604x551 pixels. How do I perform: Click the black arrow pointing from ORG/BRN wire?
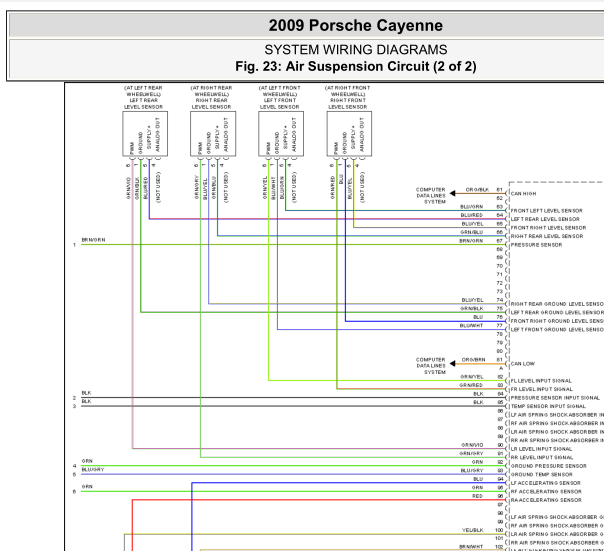pos(453,363)
